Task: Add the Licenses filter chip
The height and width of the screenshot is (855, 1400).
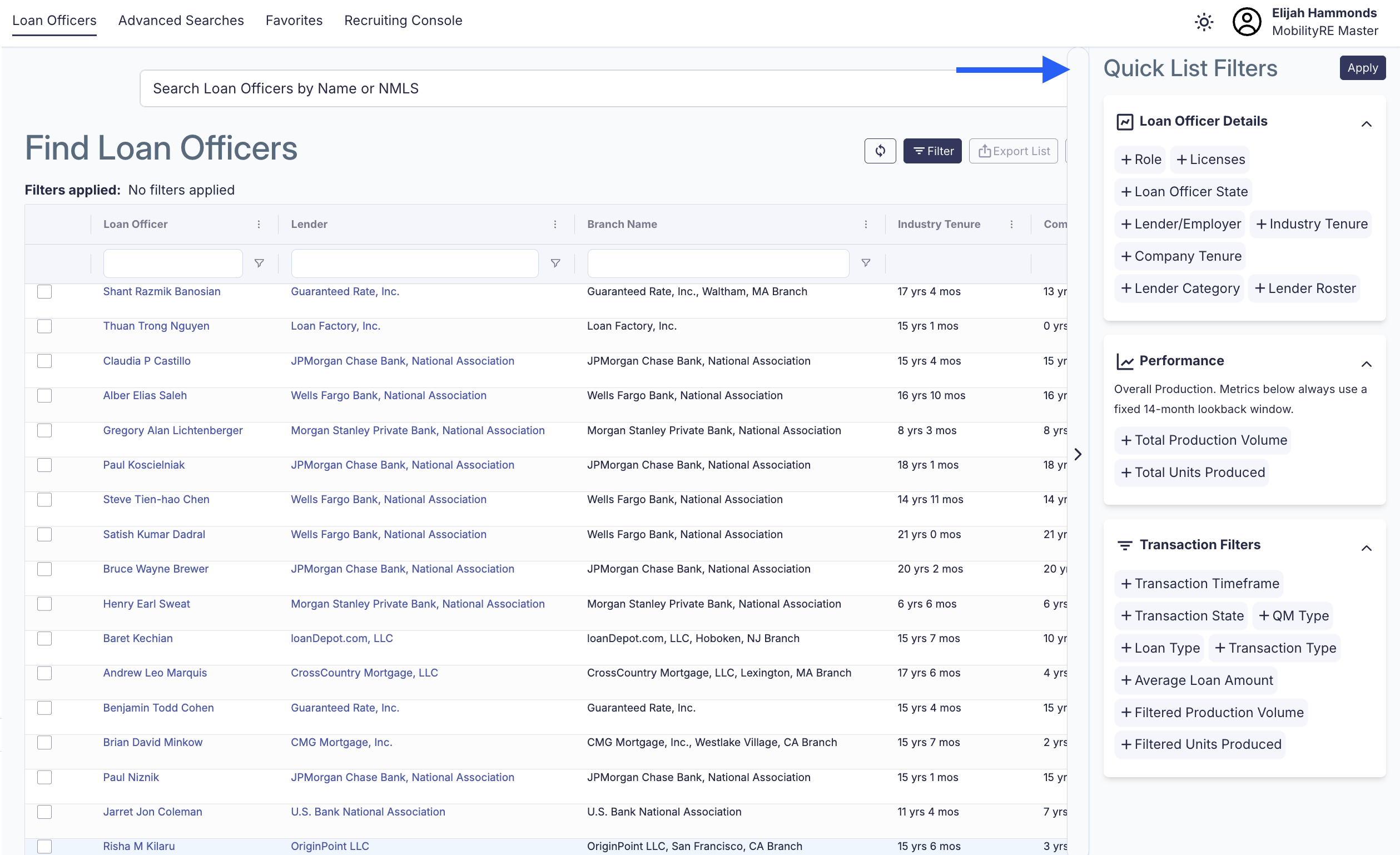Action: coord(1210,160)
